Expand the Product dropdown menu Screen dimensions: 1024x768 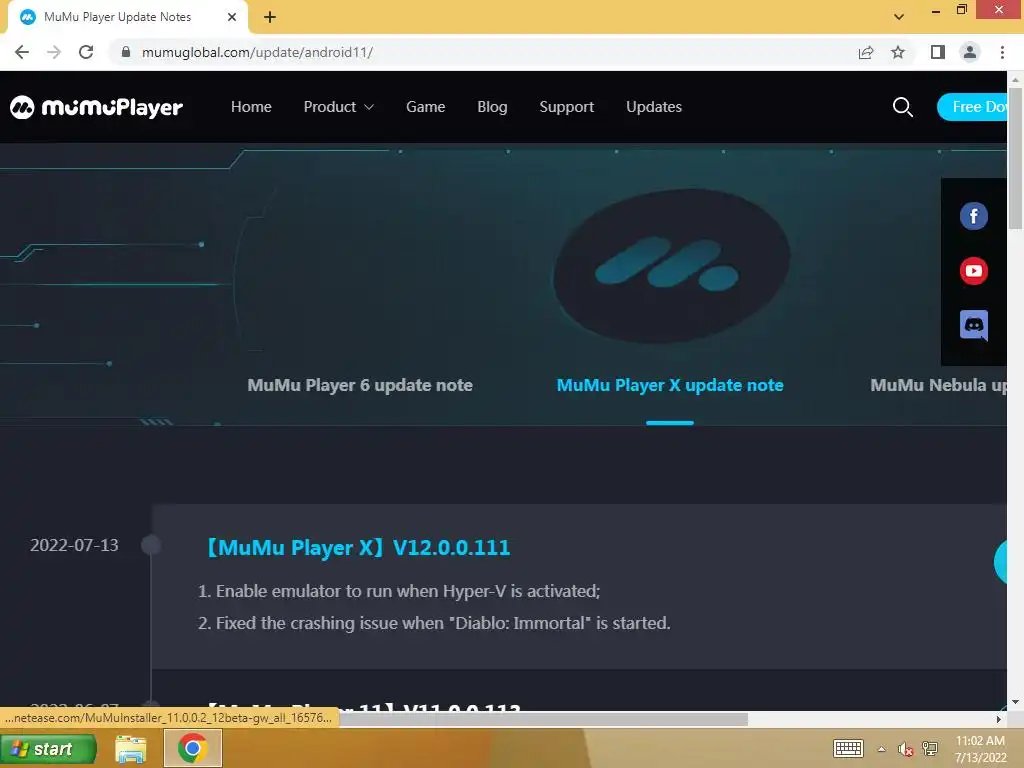pyautogui.click(x=338, y=107)
